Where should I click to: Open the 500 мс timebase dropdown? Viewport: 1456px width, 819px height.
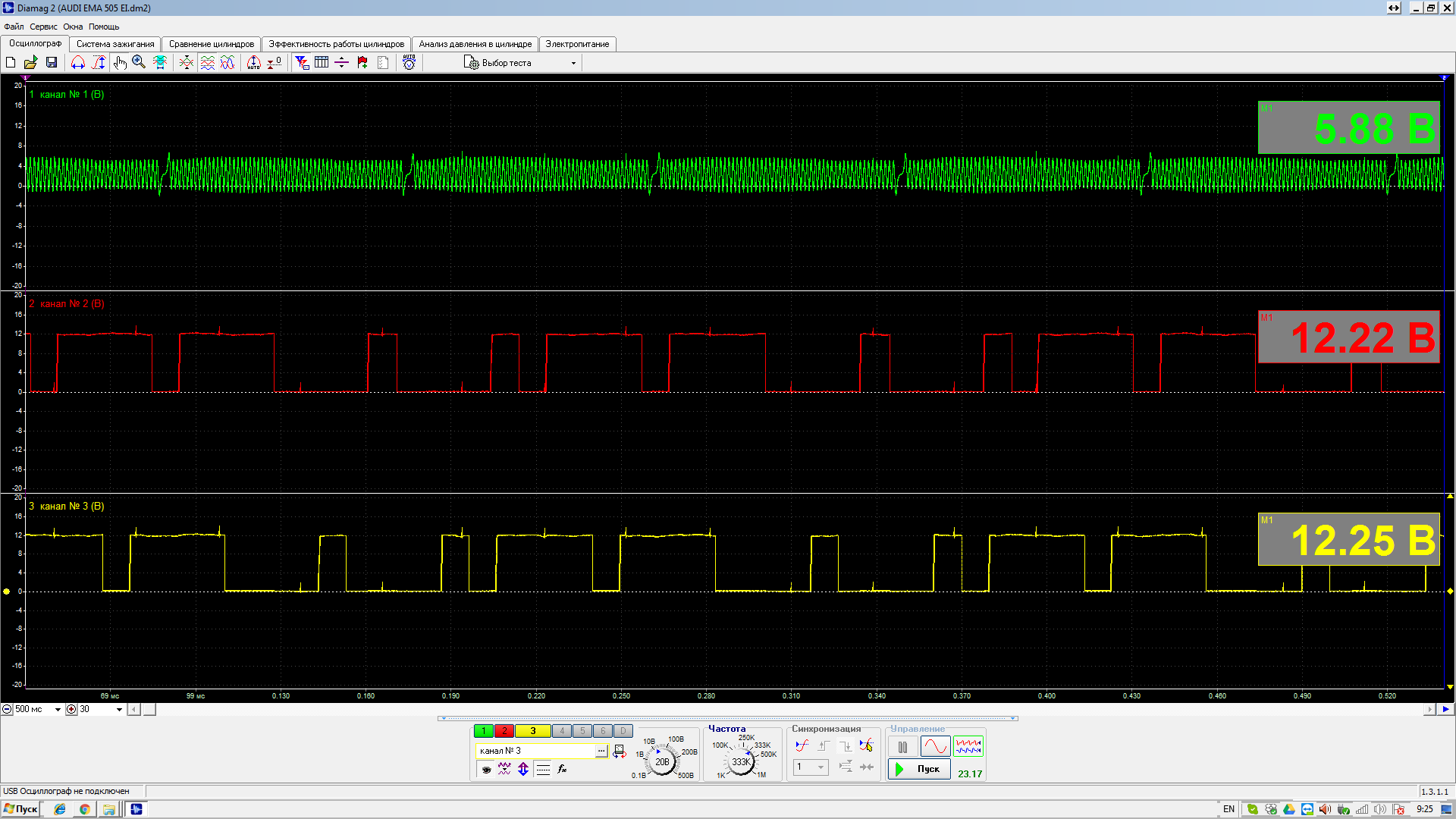click(x=58, y=710)
